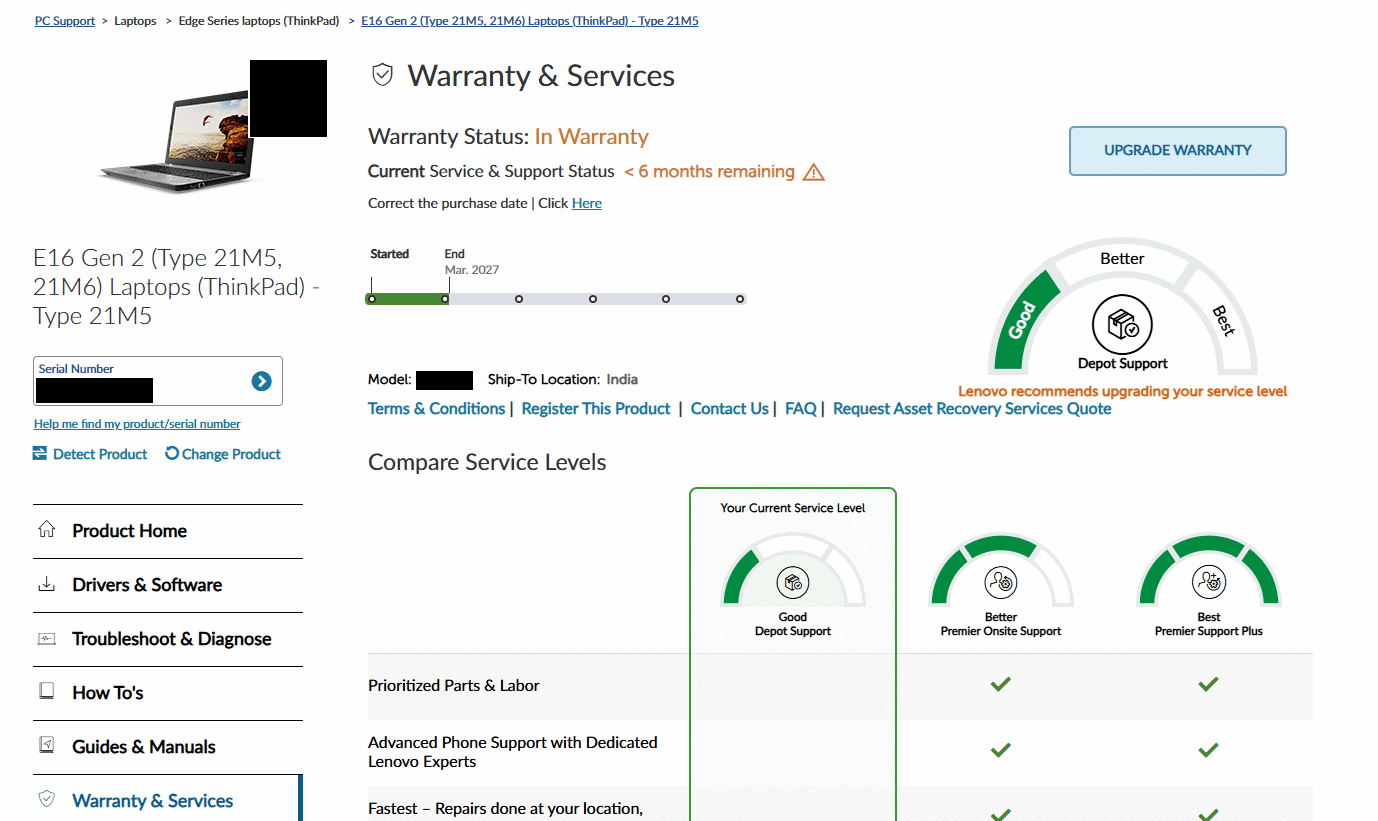Open Terms & Conditions link
This screenshot has height=821, width=1378.
coord(437,408)
